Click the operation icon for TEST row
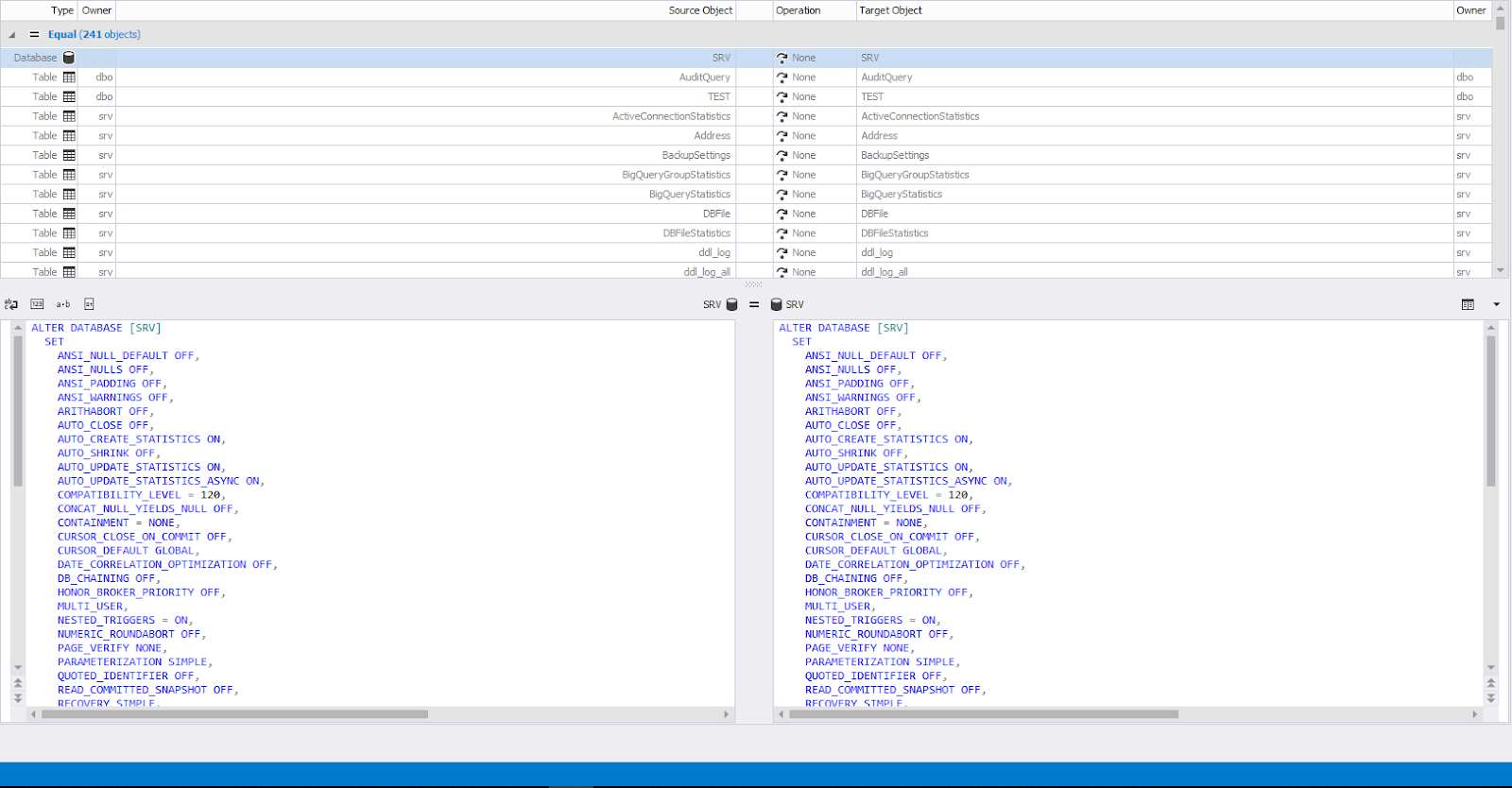The height and width of the screenshot is (788, 1512). coord(782,97)
